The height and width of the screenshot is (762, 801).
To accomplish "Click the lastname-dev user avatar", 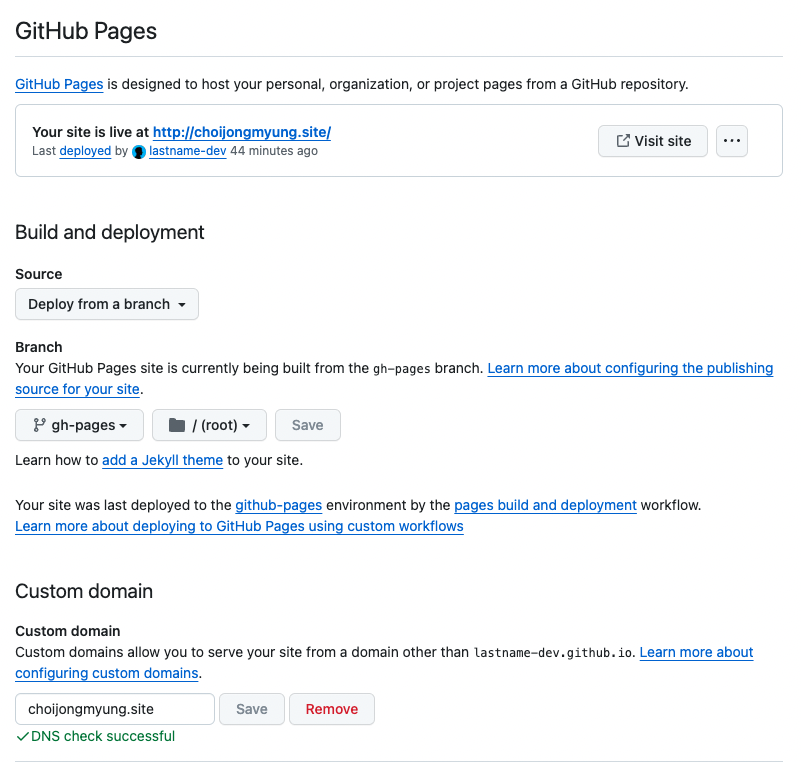I will pyautogui.click(x=139, y=152).
